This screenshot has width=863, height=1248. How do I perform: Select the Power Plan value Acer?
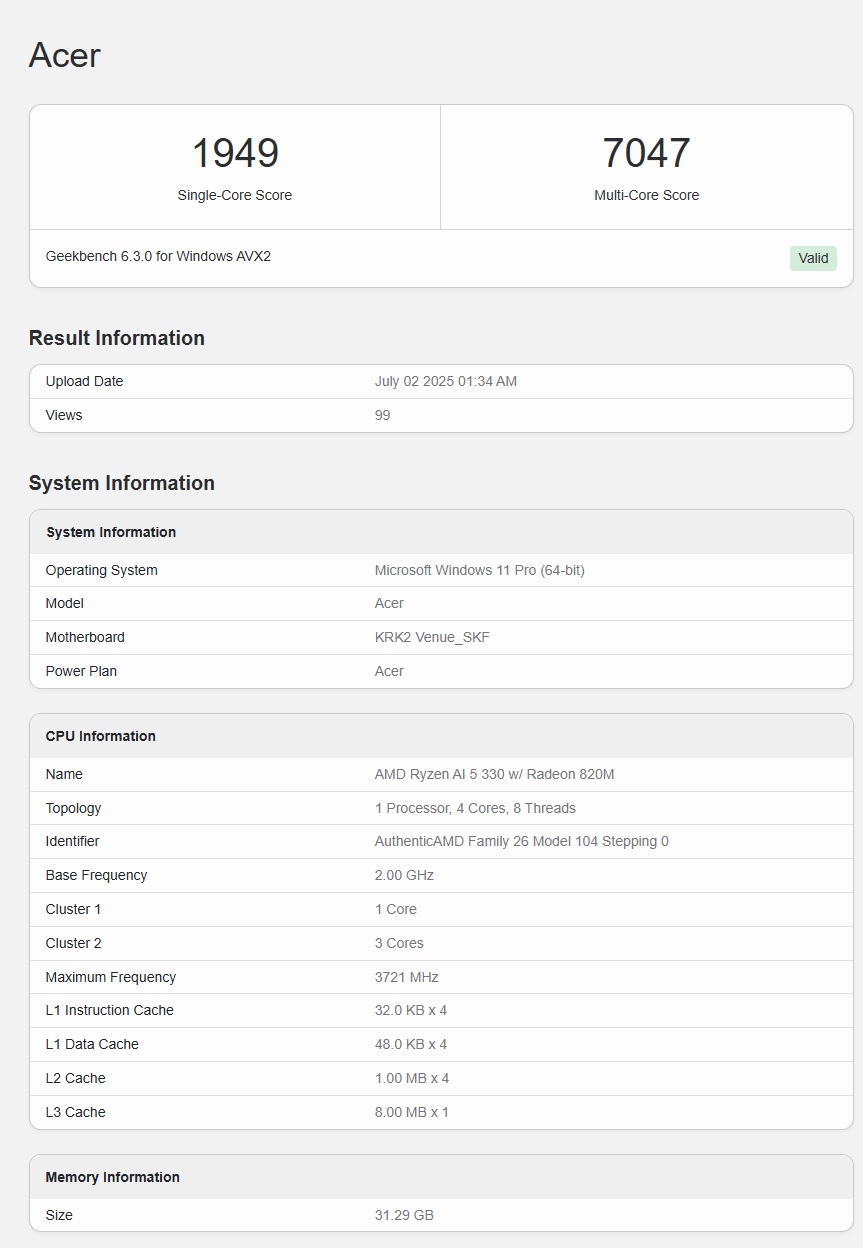pos(389,671)
